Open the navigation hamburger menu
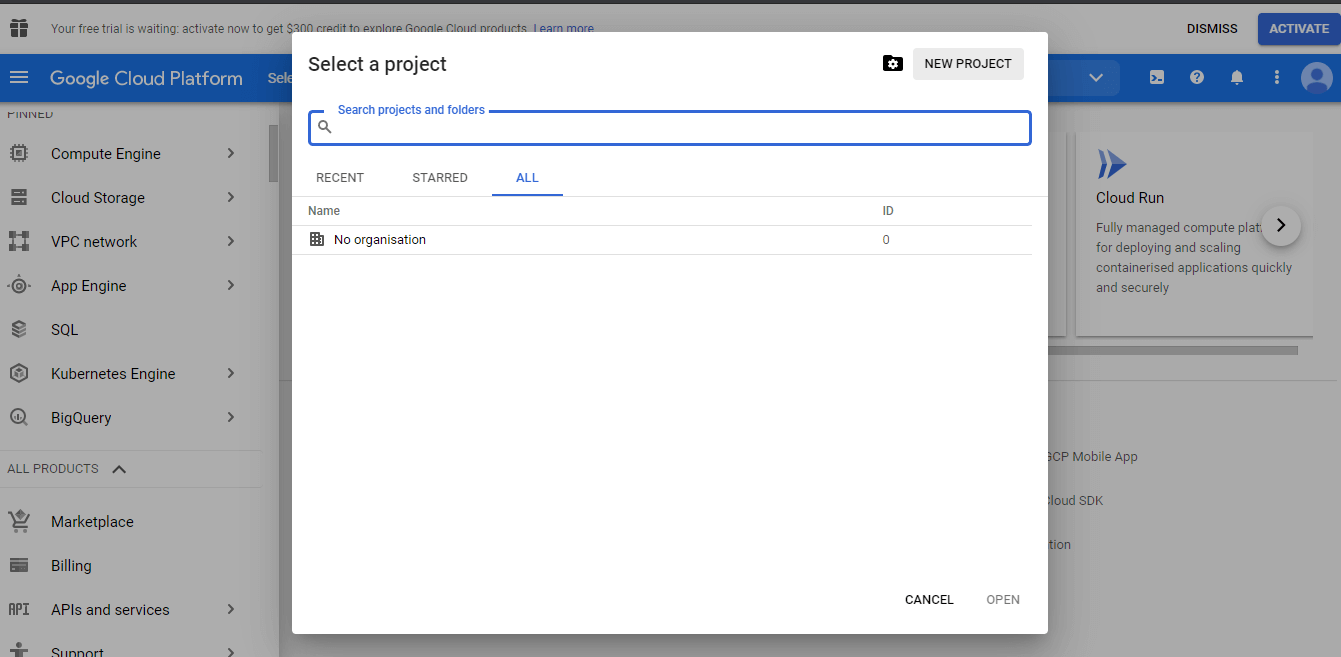This screenshot has height=657, width=1341. (x=19, y=78)
